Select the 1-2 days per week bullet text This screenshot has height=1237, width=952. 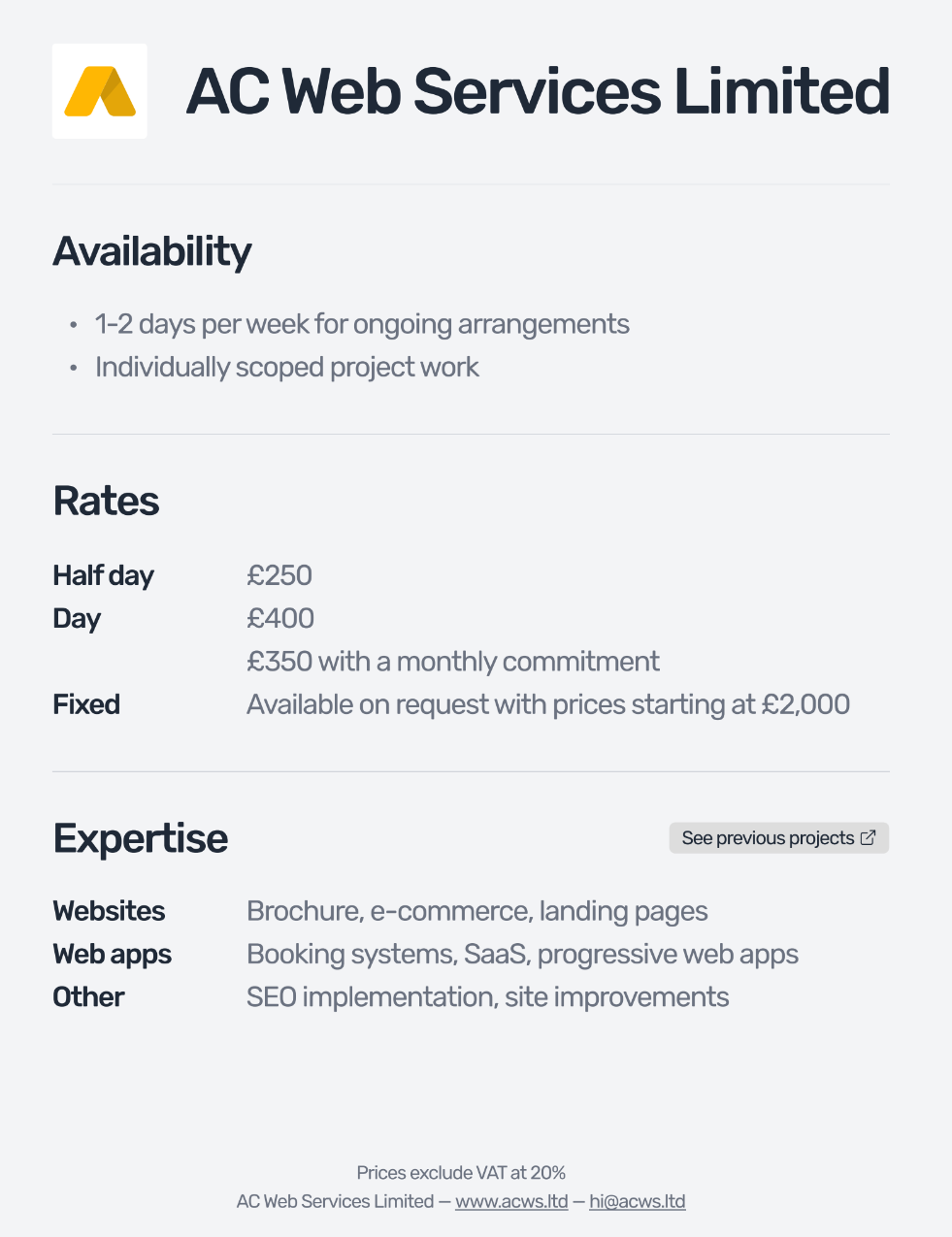click(x=362, y=324)
